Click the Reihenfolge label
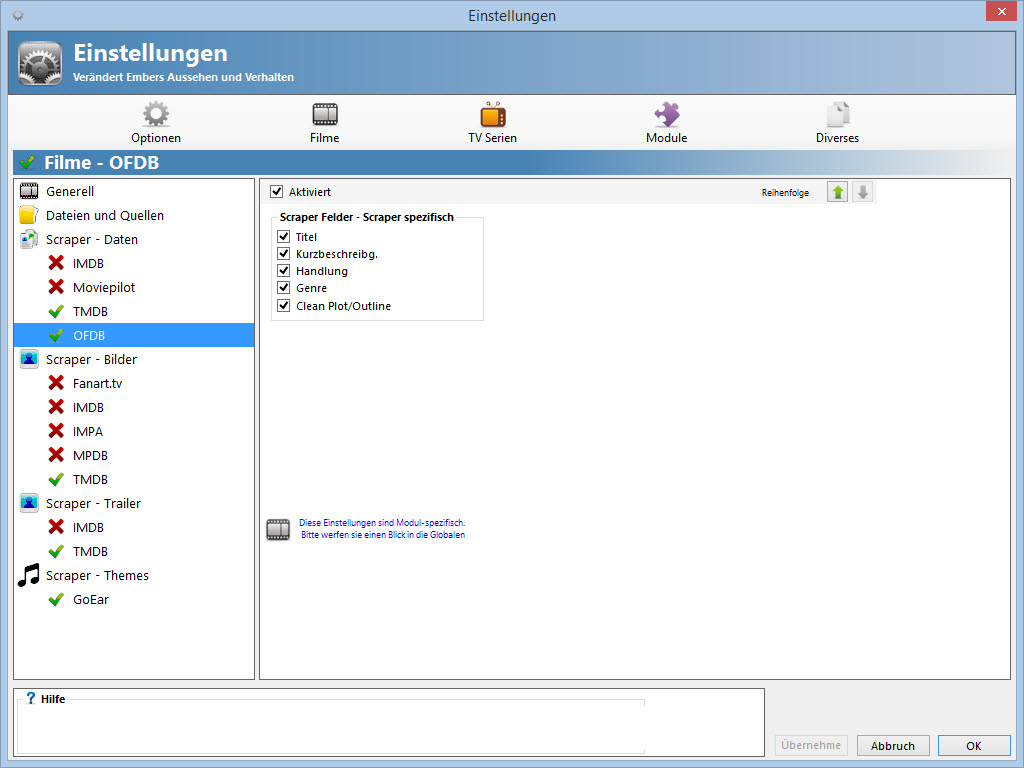 (x=785, y=193)
